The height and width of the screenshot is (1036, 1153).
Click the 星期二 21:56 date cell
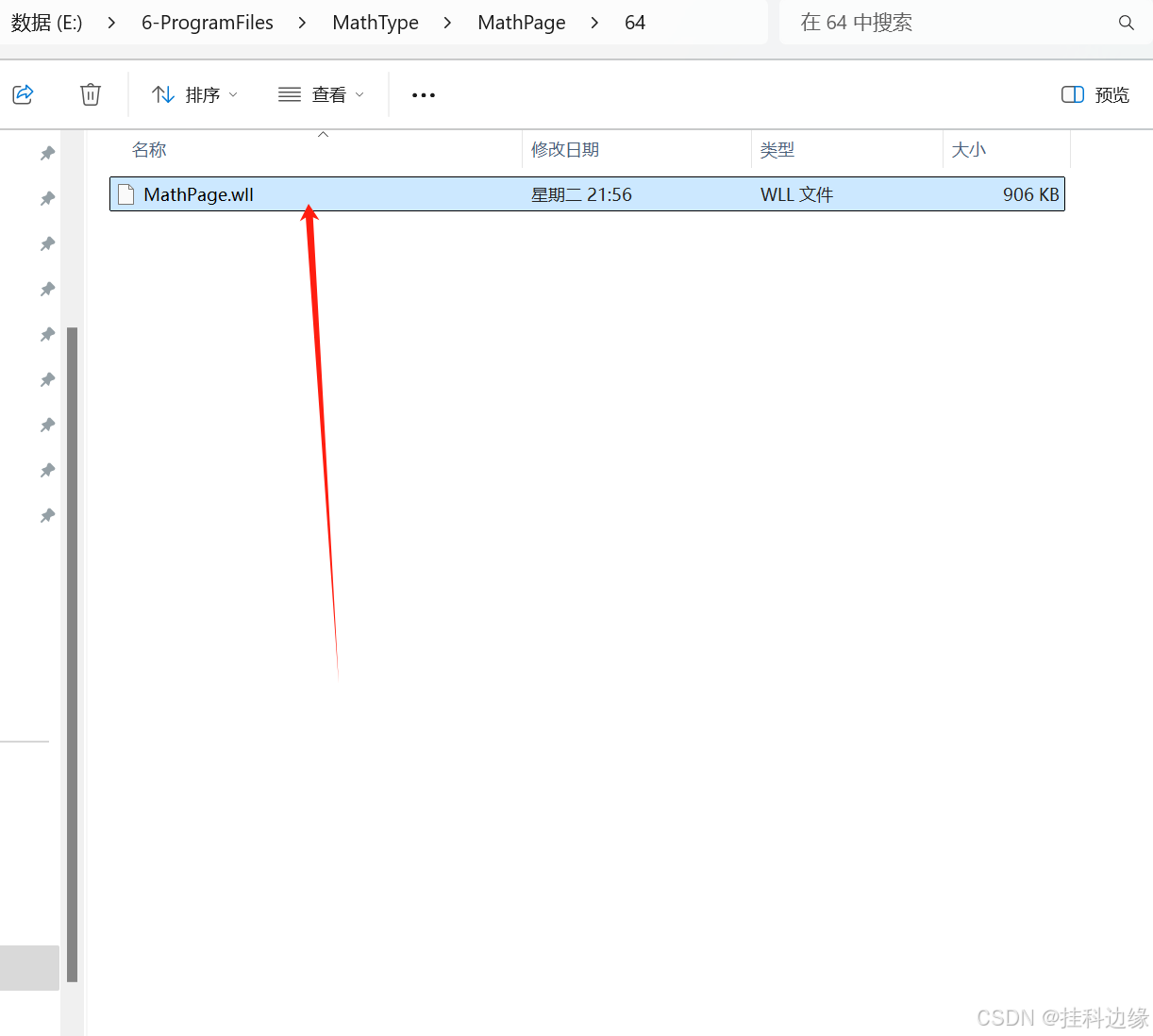pyautogui.click(x=581, y=194)
